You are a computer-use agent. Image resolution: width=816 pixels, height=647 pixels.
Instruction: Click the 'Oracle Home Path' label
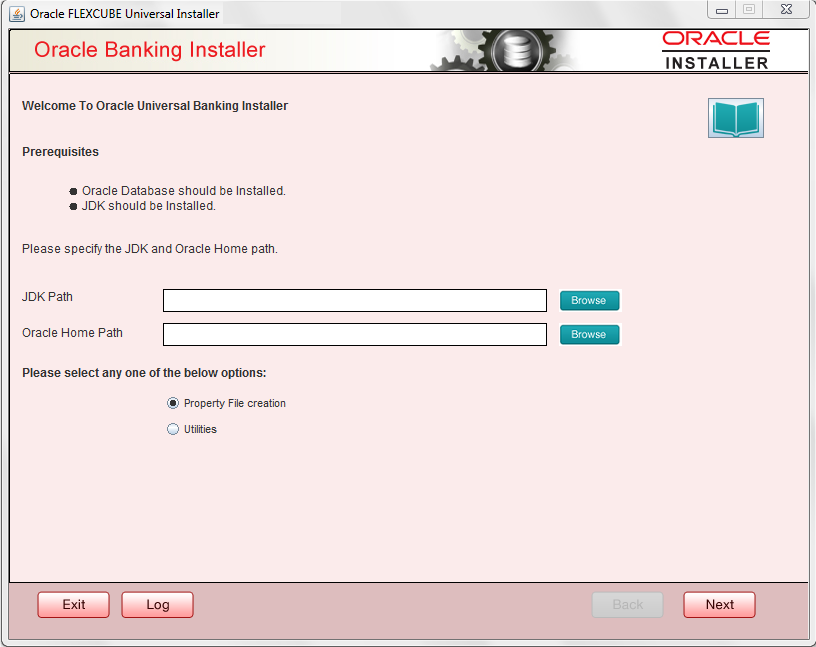click(x=72, y=333)
